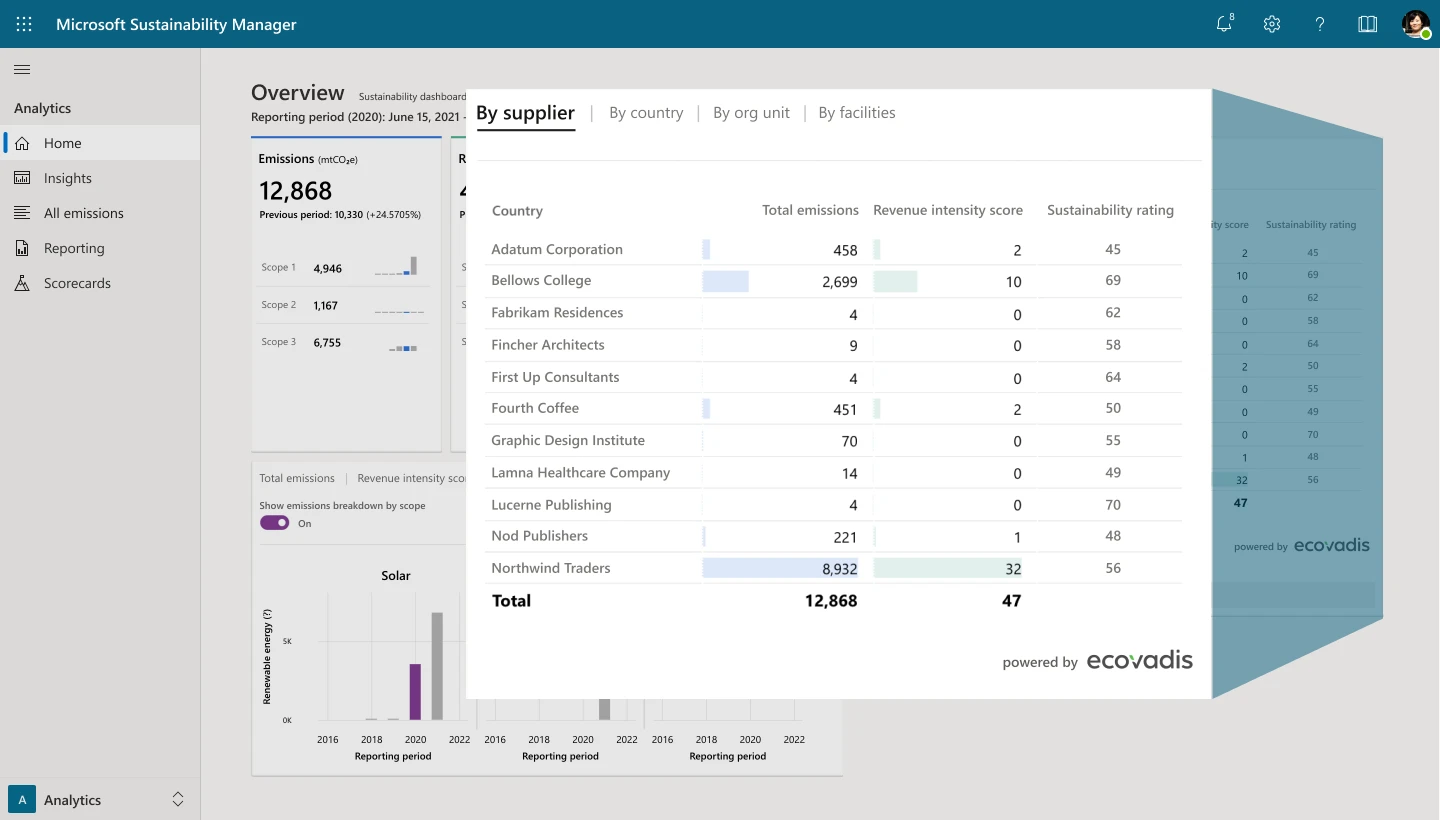Switch to the By country tab
The width and height of the screenshot is (1440, 820).
point(645,112)
